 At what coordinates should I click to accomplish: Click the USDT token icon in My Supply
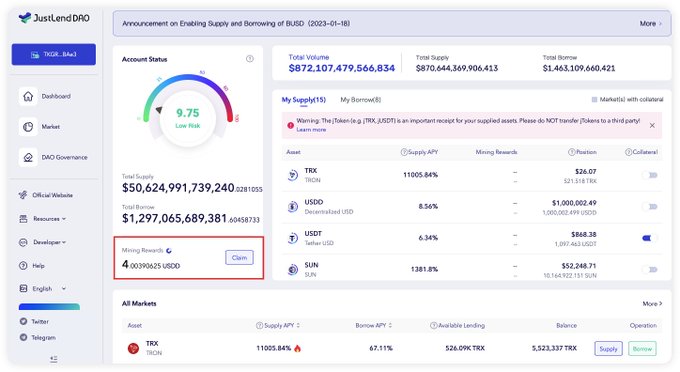tap(293, 238)
